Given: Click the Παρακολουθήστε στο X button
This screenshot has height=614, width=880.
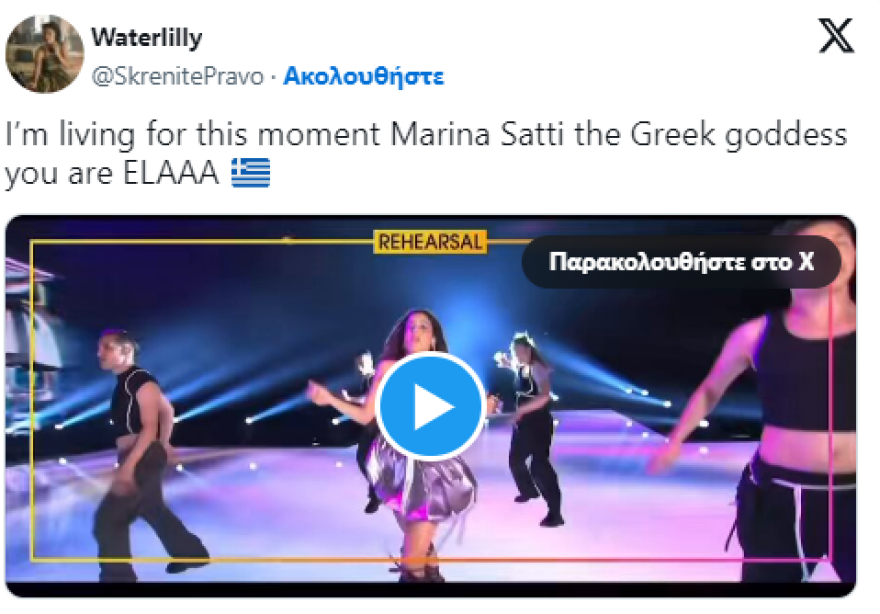Looking at the screenshot, I should pos(679,262).
